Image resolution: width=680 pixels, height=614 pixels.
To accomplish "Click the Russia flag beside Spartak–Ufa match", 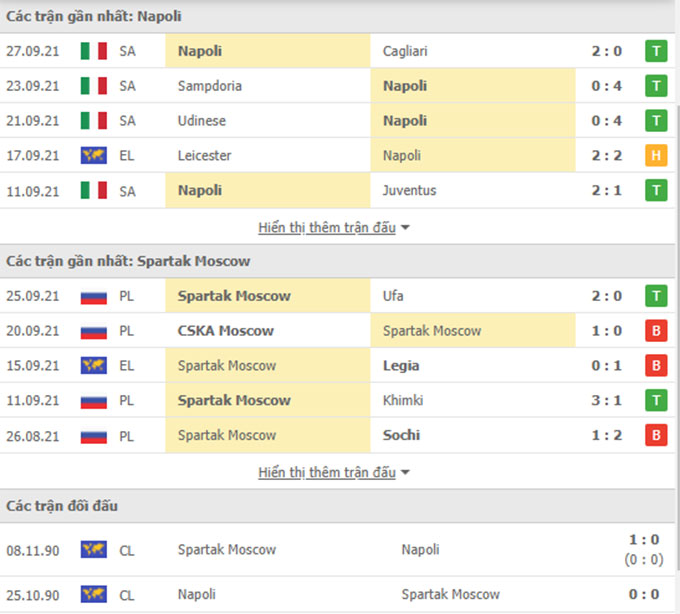I will point(94,297).
